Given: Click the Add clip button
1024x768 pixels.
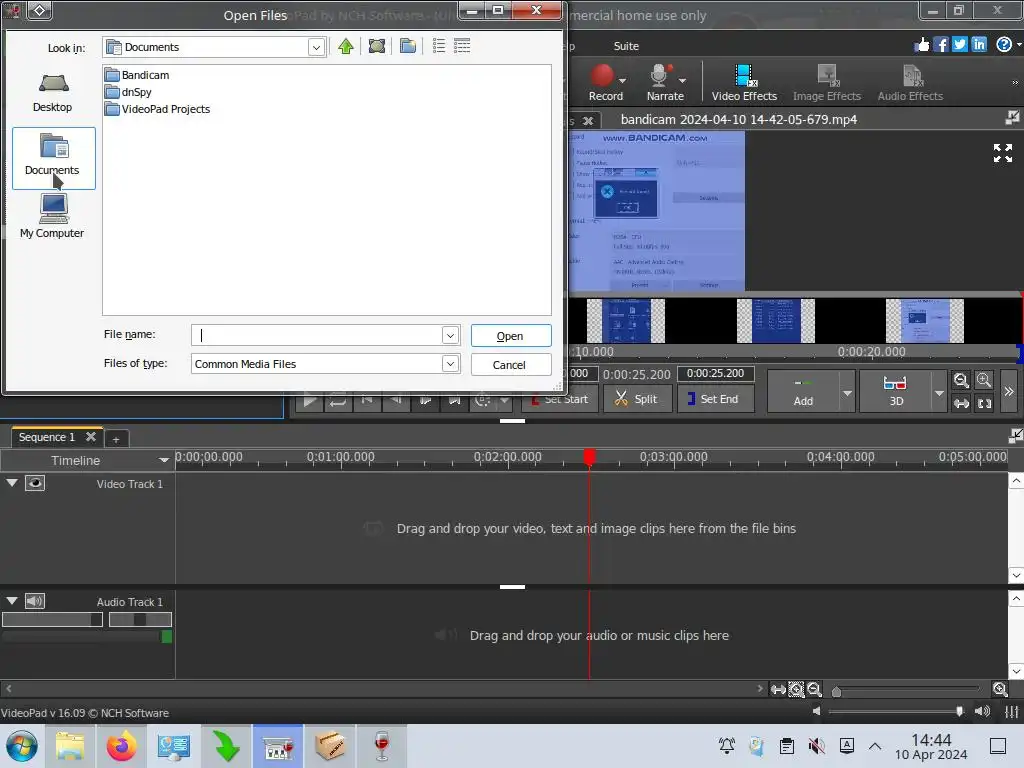Looking at the screenshot, I should [x=803, y=392].
